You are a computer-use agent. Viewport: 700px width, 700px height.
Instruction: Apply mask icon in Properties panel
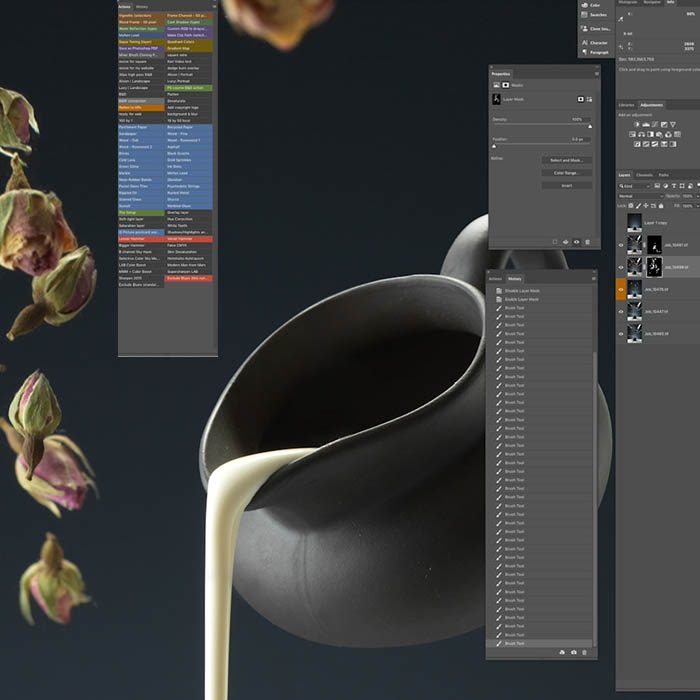pos(566,242)
